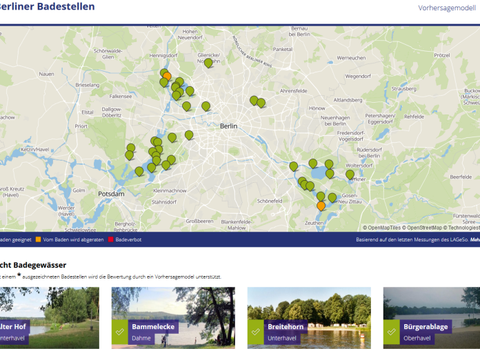Click the left marker of the pair near Ahrensfelde
The width and height of the screenshot is (480, 360).
(254, 100)
